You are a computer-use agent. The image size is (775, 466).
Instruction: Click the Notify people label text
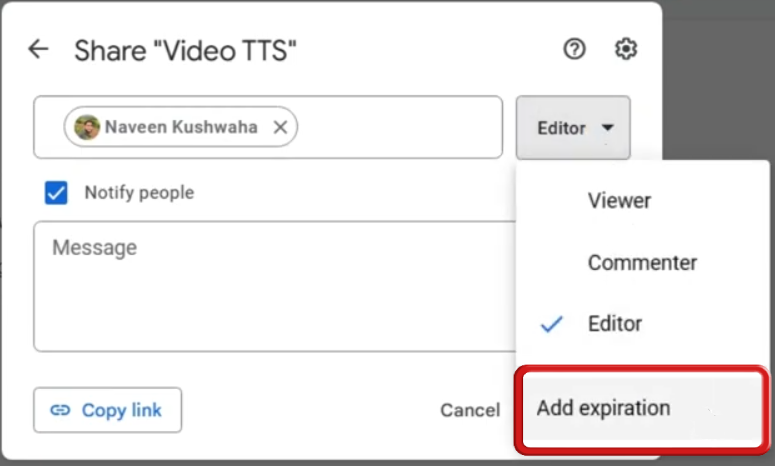139,192
